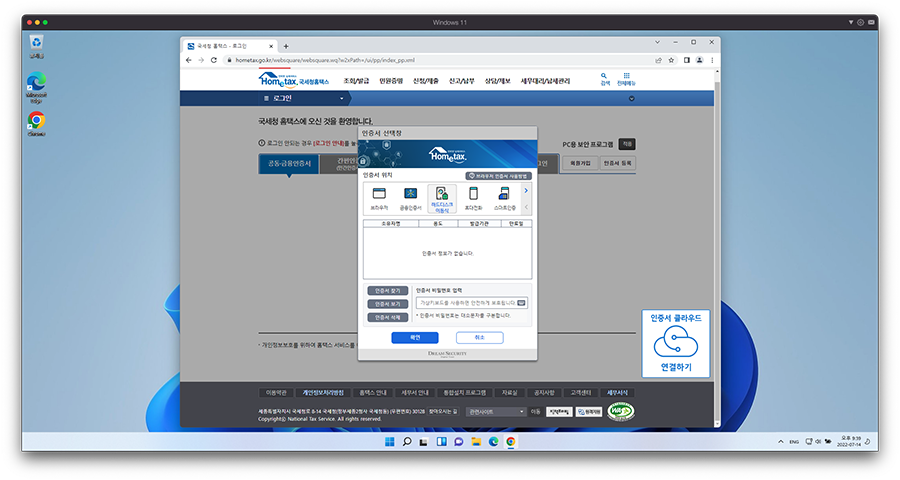Open the virtual keyboard icon in password field
The height and width of the screenshot is (480, 900).
(x=521, y=303)
